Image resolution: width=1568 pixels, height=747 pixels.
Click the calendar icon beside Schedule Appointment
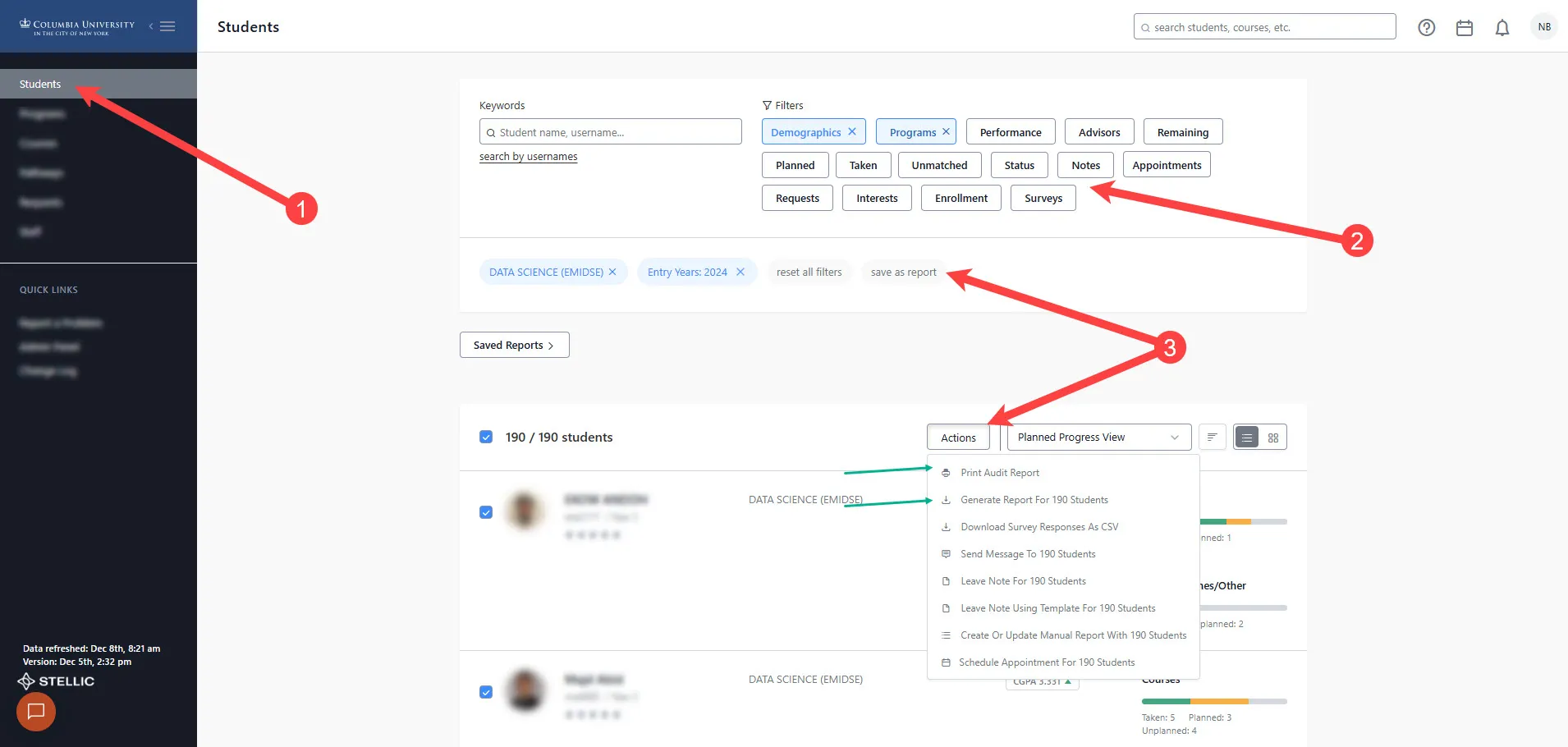(x=946, y=662)
